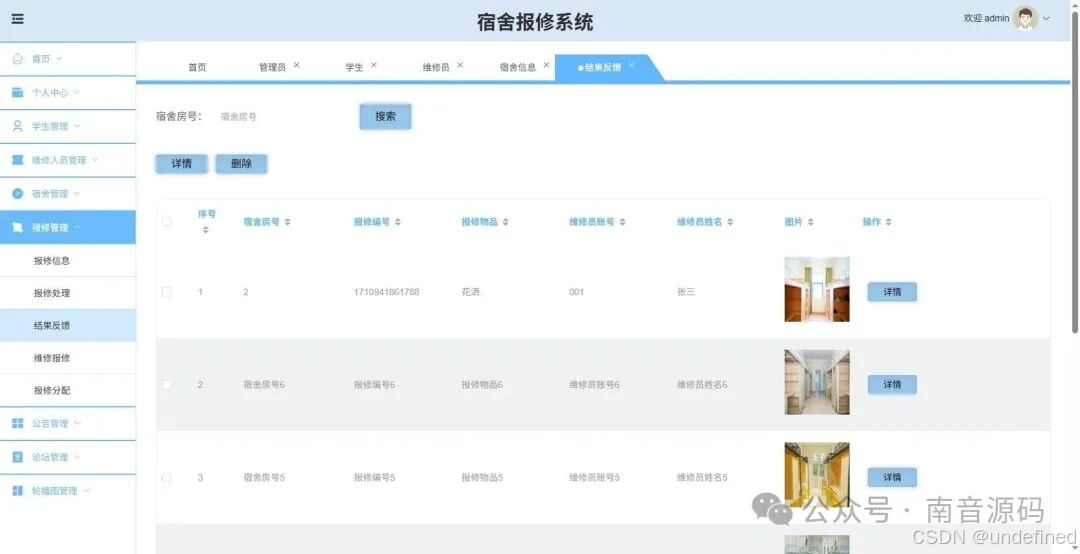Open 详情 for row 报修编号6
Screen dimensions: 1080x554
[892, 384]
